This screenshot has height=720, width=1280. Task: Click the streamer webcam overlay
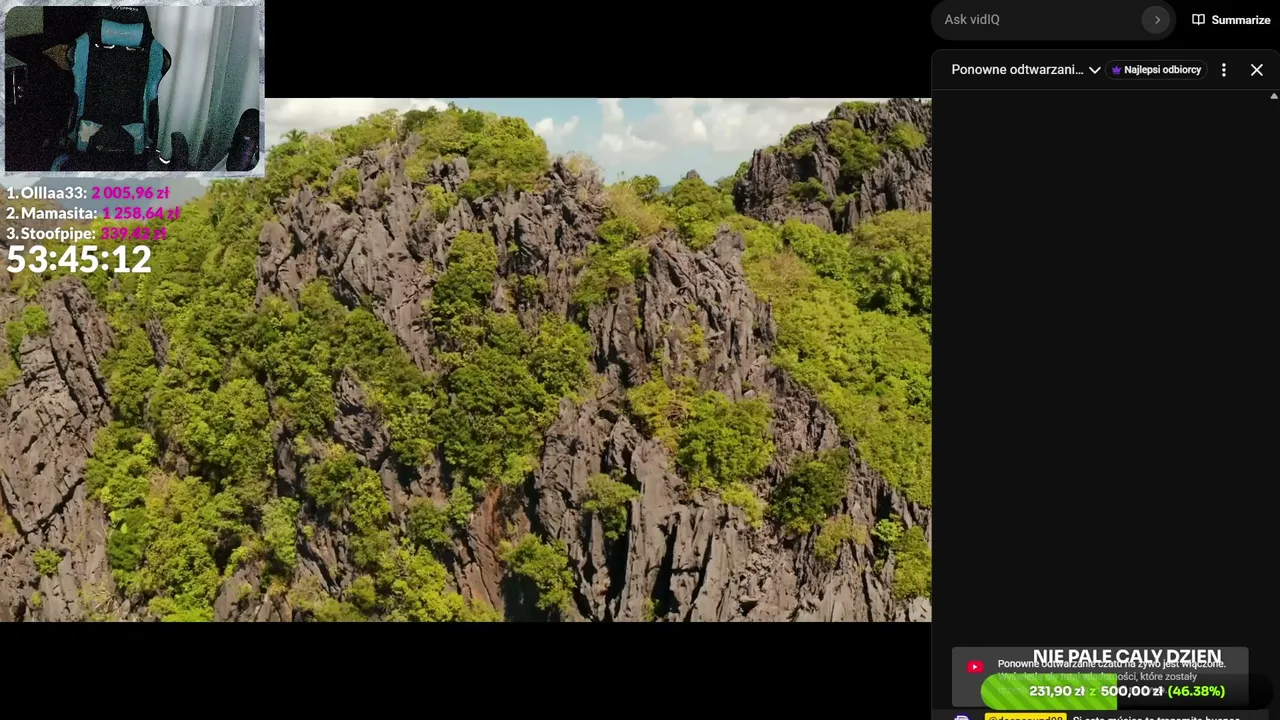click(133, 89)
